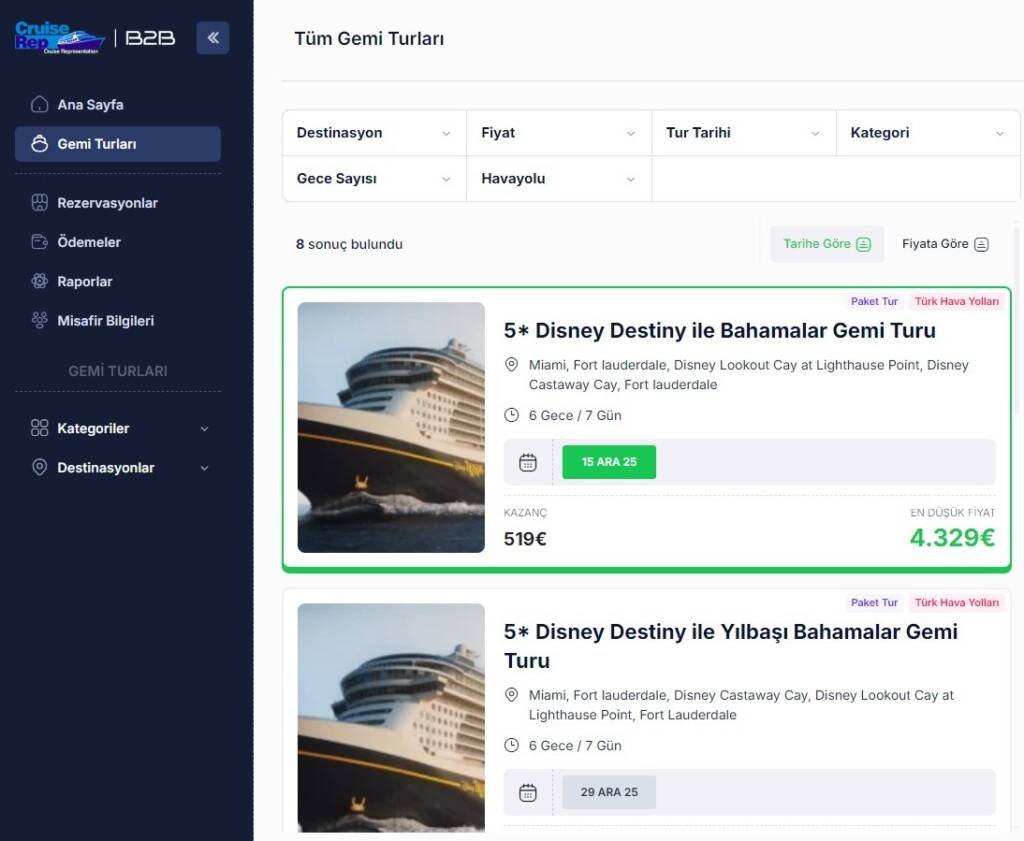Image resolution: width=1024 pixels, height=841 pixels.
Task: Open Havayolu filter dropdown
Action: pos(559,179)
